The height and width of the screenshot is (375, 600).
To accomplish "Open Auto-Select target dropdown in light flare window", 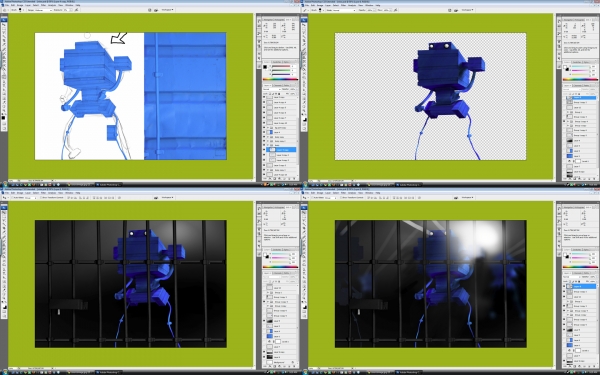I will click(x=331, y=197).
